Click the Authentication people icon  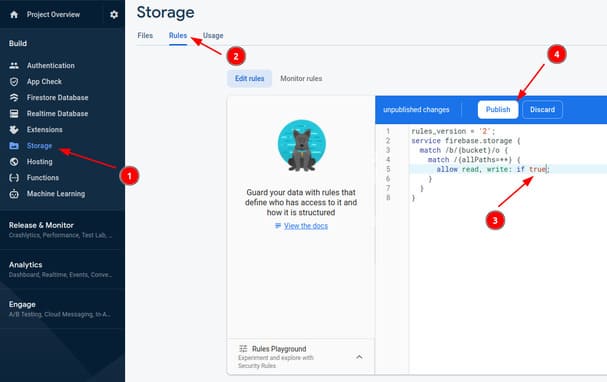[14, 66]
